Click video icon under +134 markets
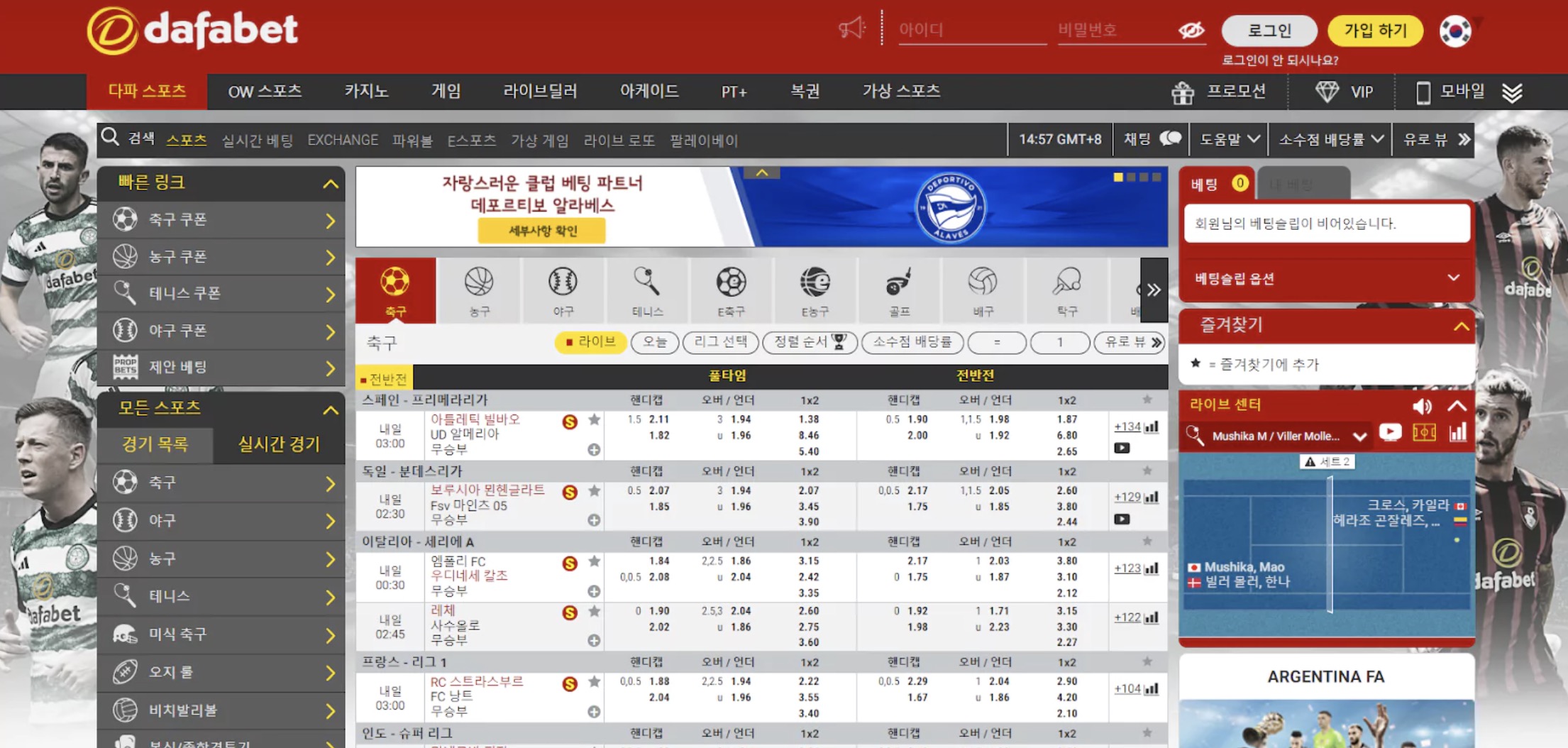 click(x=1122, y=448)
